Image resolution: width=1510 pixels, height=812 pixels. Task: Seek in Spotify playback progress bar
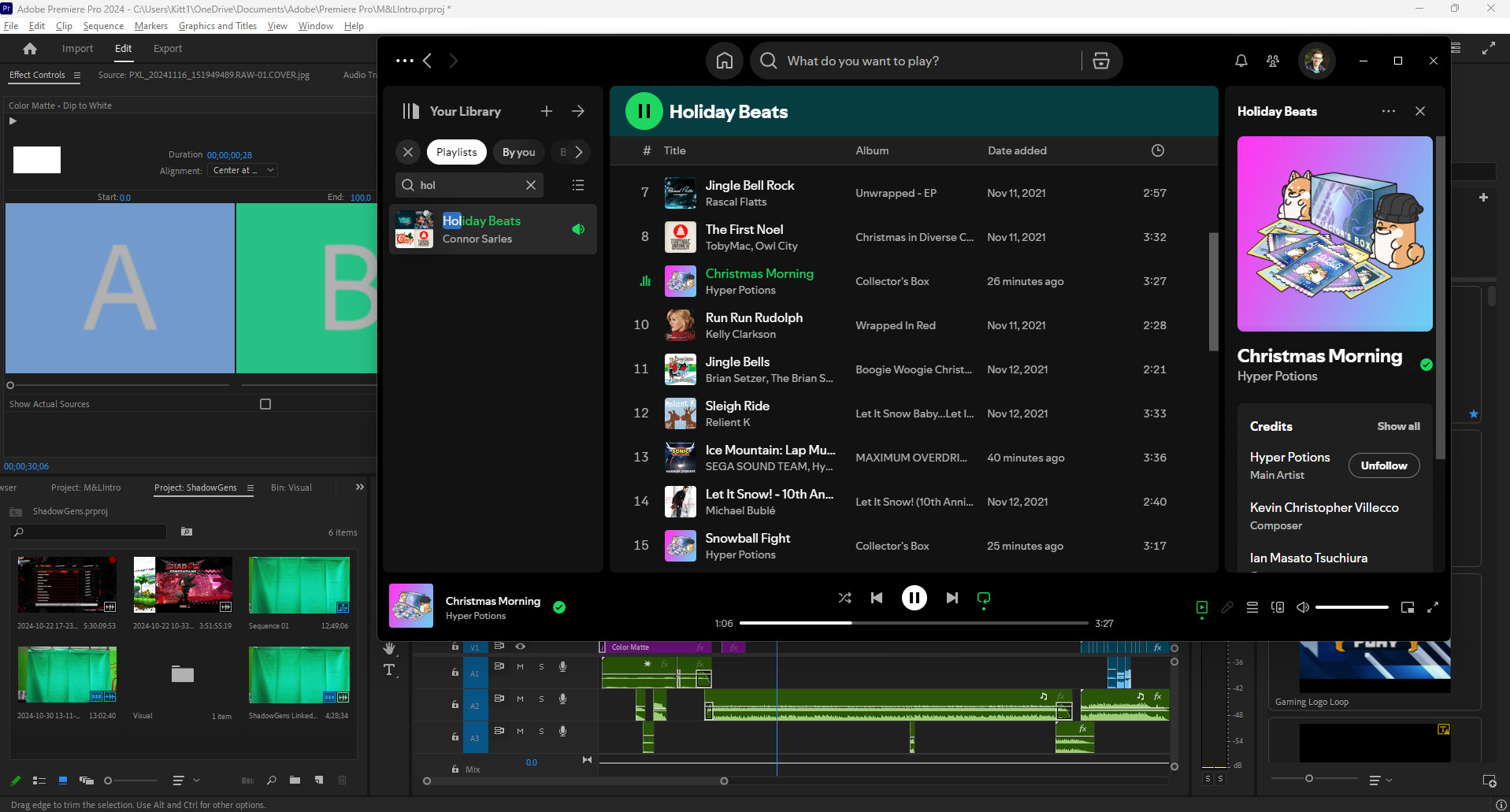[x=914, y=623]
